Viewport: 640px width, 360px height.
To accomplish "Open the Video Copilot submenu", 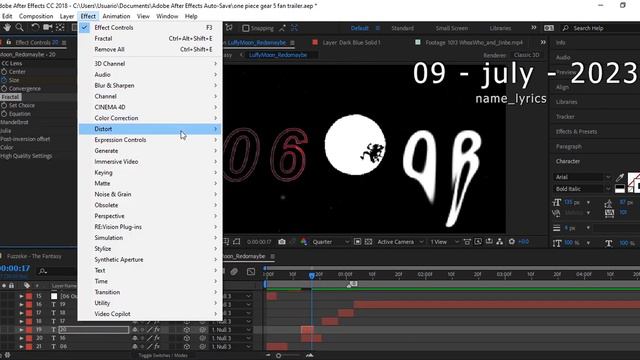I will 150,314.
